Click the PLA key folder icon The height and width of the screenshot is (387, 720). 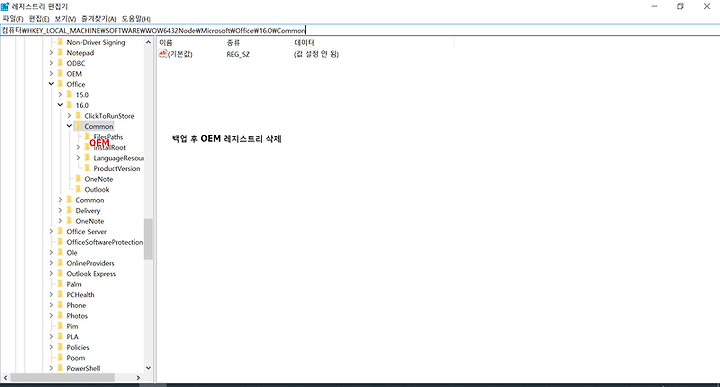60,337
